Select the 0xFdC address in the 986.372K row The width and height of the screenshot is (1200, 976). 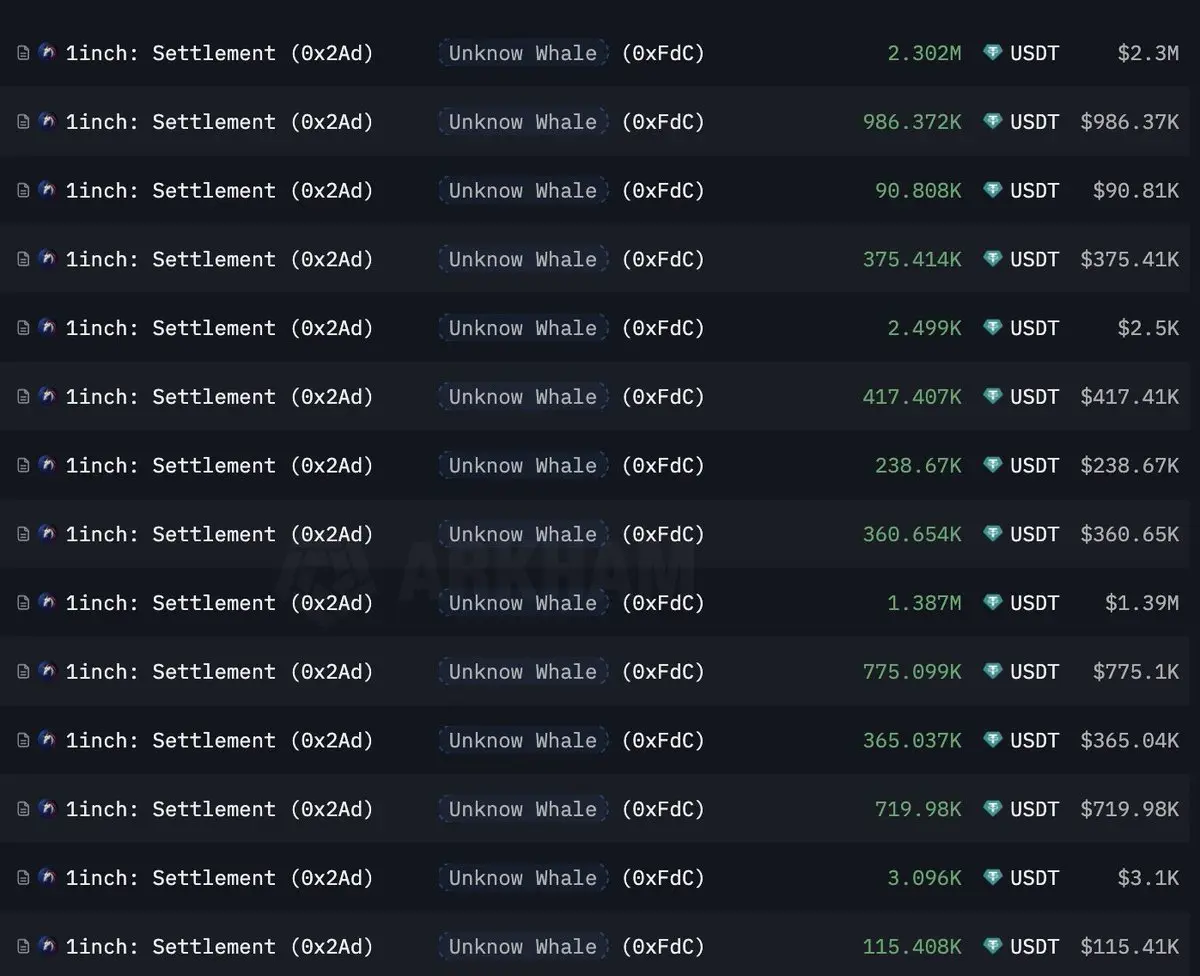click(x=663, y=122)
